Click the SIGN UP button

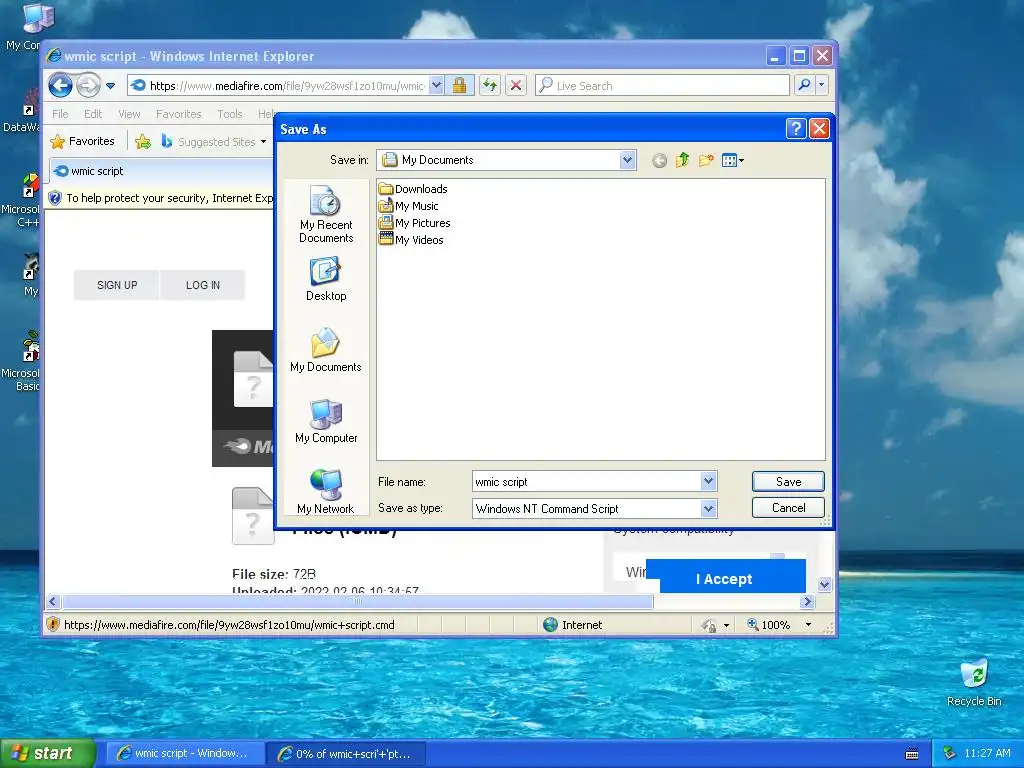117,285
